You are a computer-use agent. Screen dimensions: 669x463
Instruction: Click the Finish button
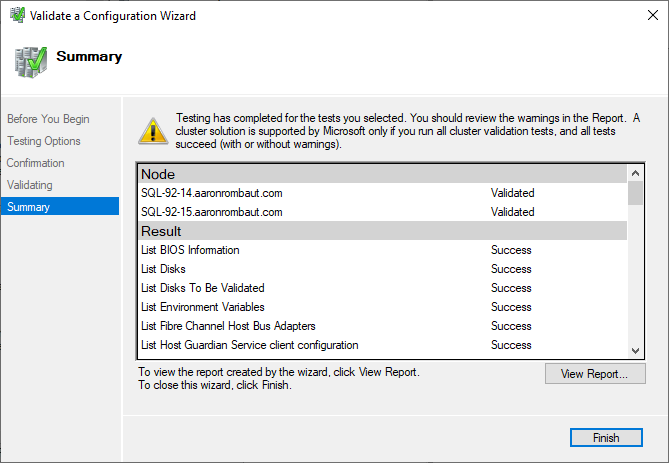[x=606, y=438]
